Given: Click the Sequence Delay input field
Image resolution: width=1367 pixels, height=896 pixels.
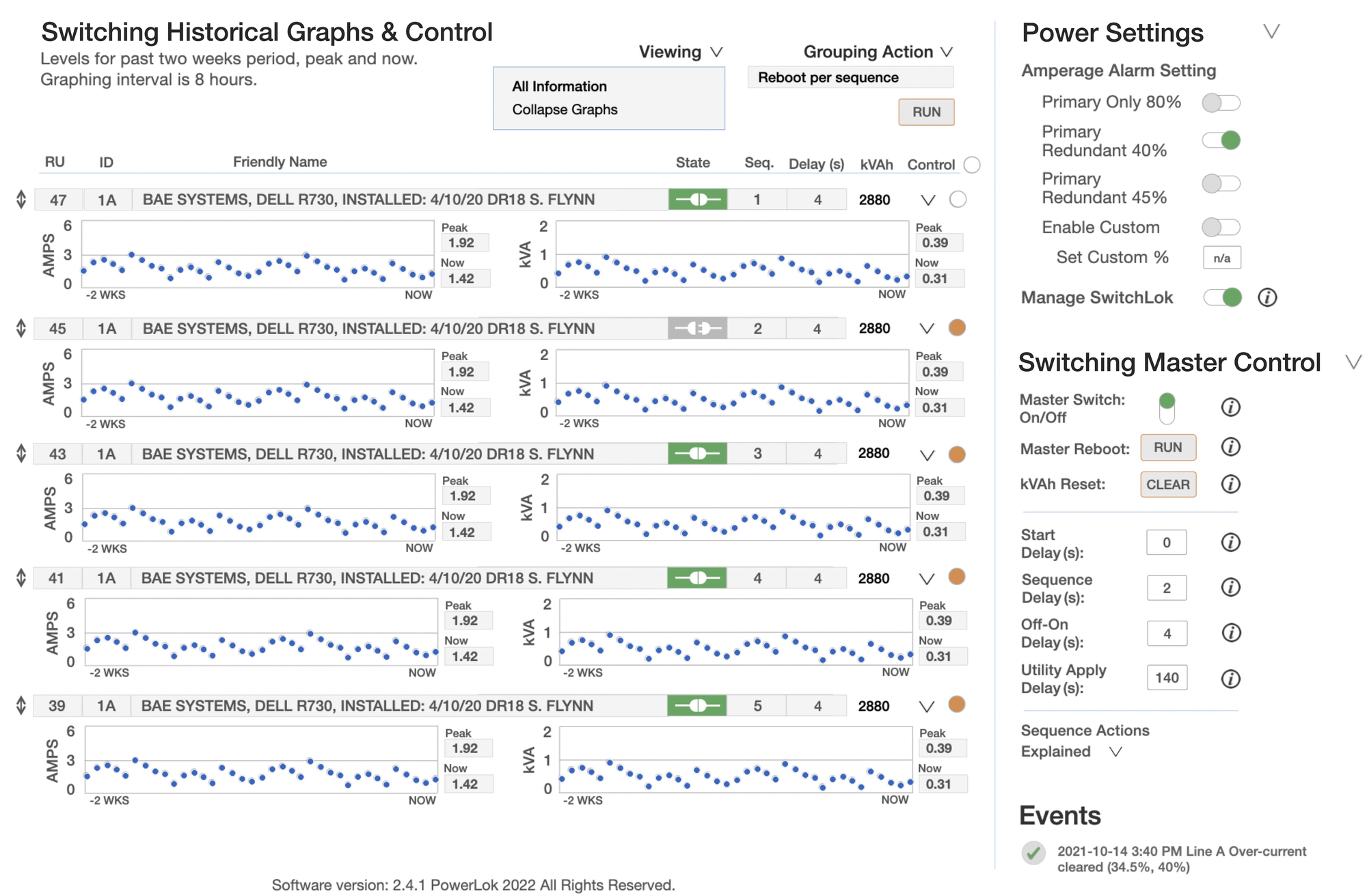Looking at the screenshot, I should click(x=1166, y=588).
